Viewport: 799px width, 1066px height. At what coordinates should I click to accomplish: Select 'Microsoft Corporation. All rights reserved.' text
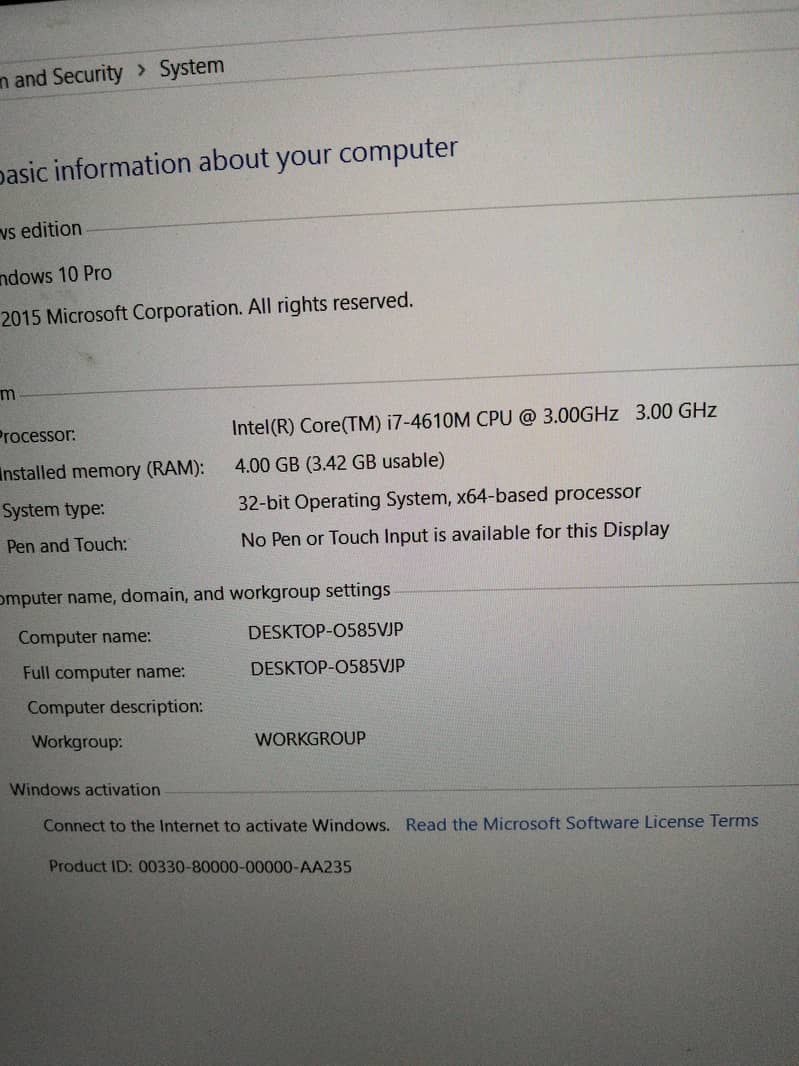point(230,309)
